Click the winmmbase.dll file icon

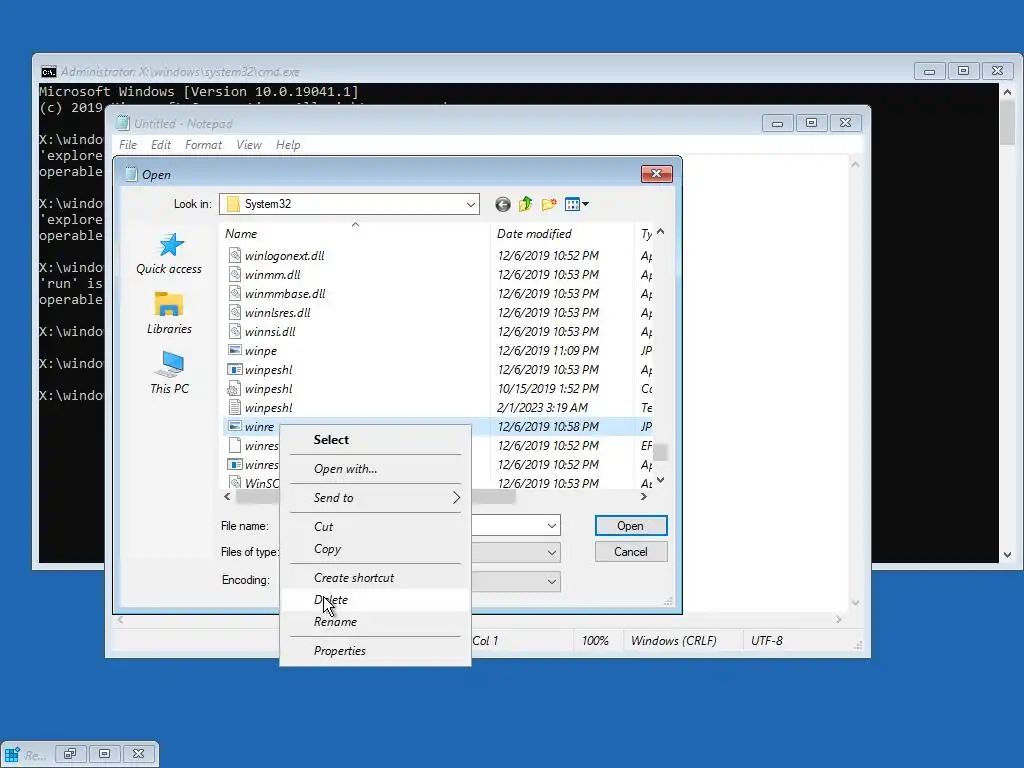pyautogui.click(x=234, y=293)
